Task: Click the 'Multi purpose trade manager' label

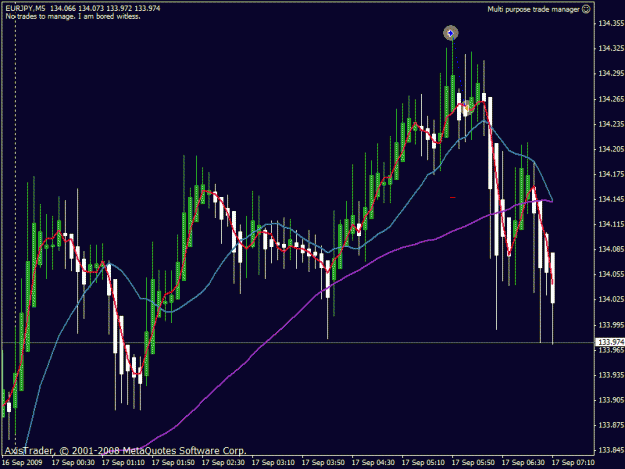Action: pos(533,9)
